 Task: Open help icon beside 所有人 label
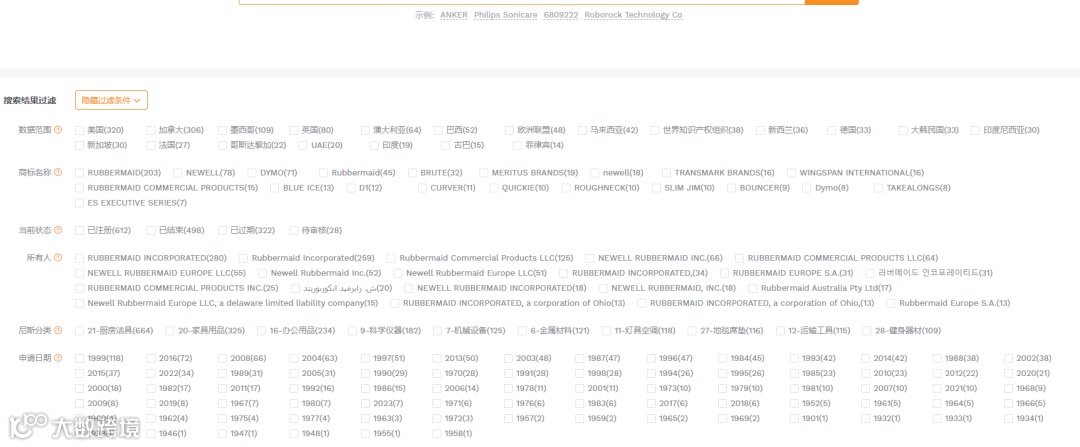click(x=58, y=258)
